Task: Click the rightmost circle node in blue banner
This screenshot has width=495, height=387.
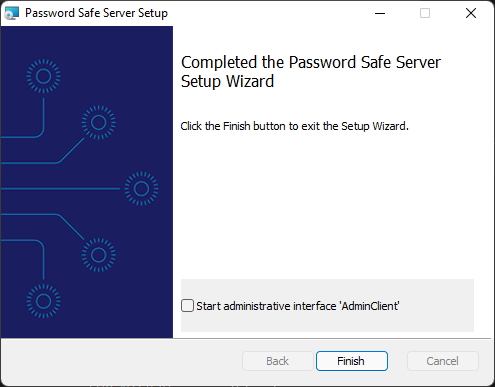Action: (141, 189)
